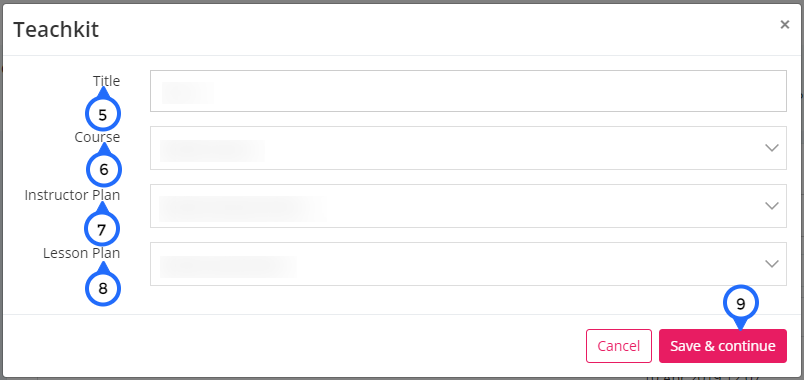Viewport: 804px width, 380px height.
Task: Click the Instructor Plan field label
Action: (x=72, y=195)
